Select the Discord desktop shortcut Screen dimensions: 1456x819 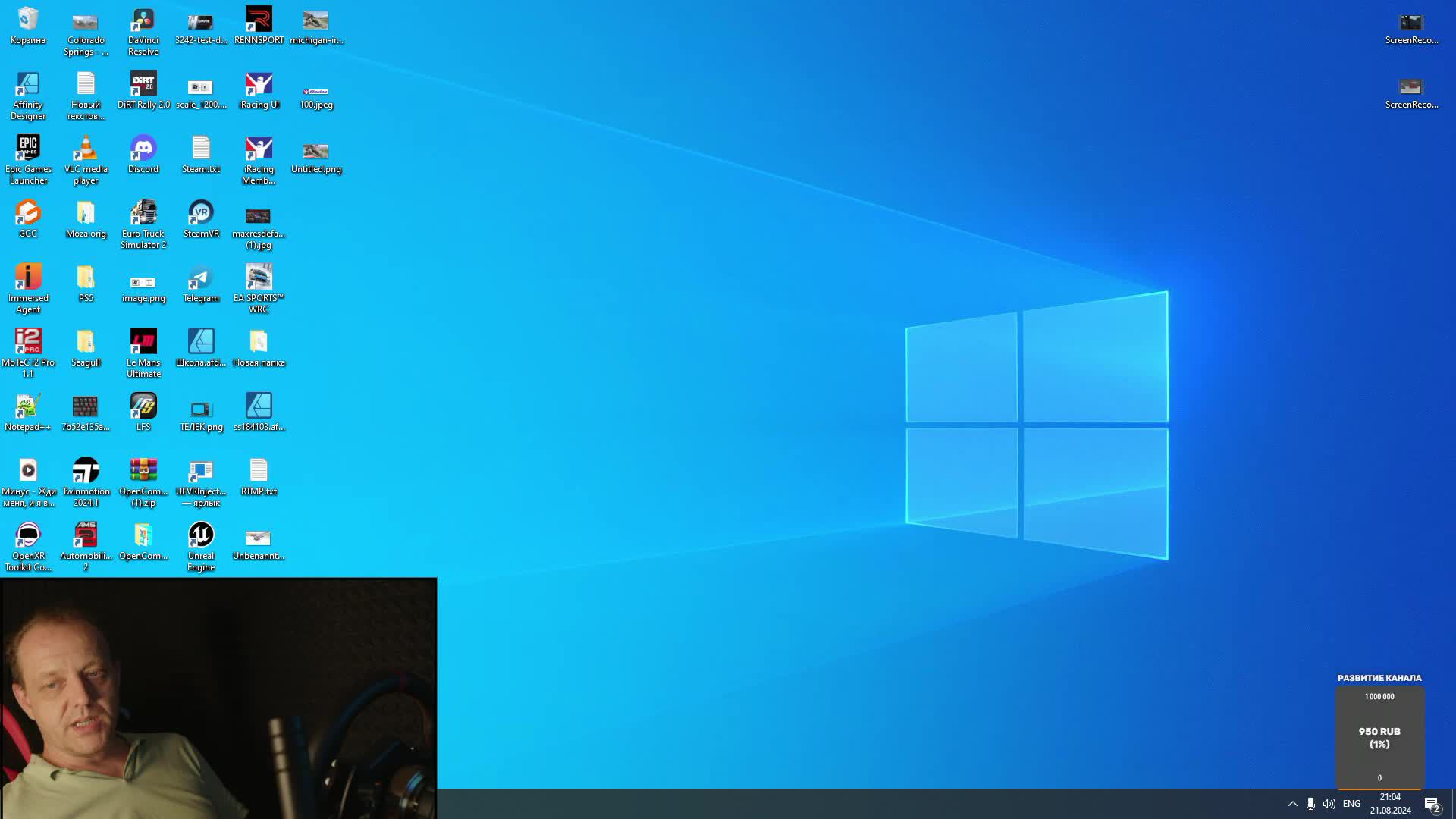(143, 149)
